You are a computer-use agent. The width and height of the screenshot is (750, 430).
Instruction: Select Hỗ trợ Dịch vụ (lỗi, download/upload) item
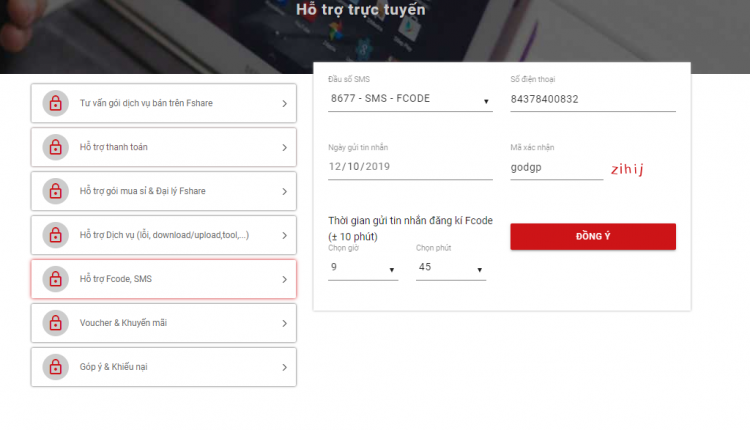point(164,235)
